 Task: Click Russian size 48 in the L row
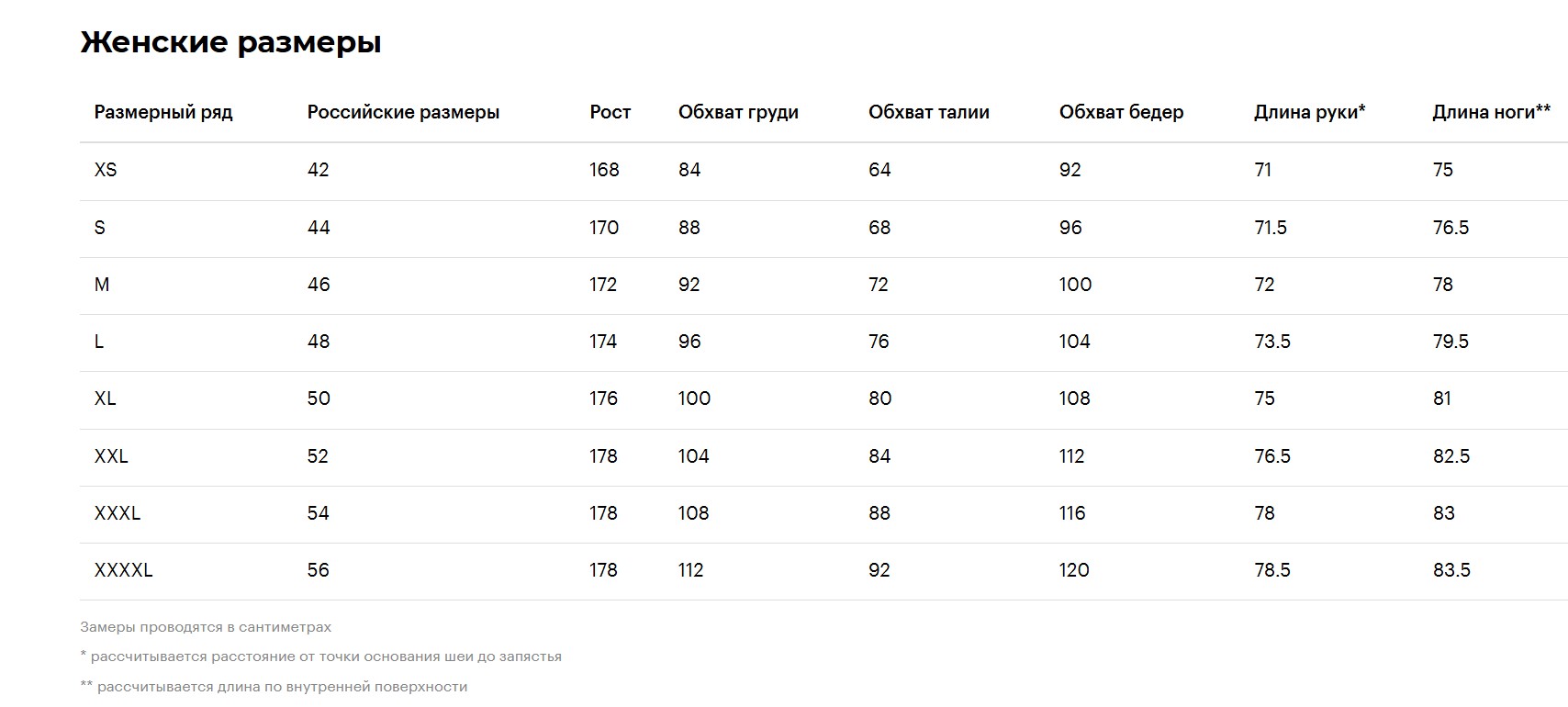coord(318,342)
